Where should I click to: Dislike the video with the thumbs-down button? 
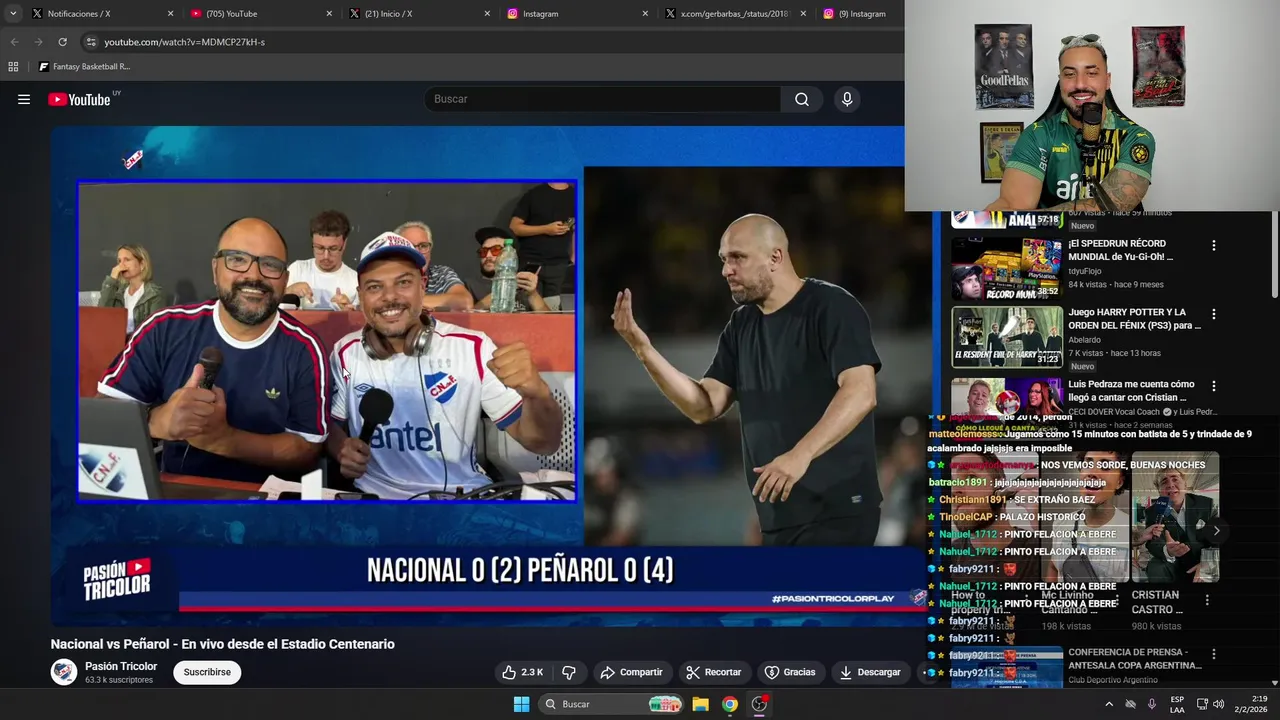point(569,672)
